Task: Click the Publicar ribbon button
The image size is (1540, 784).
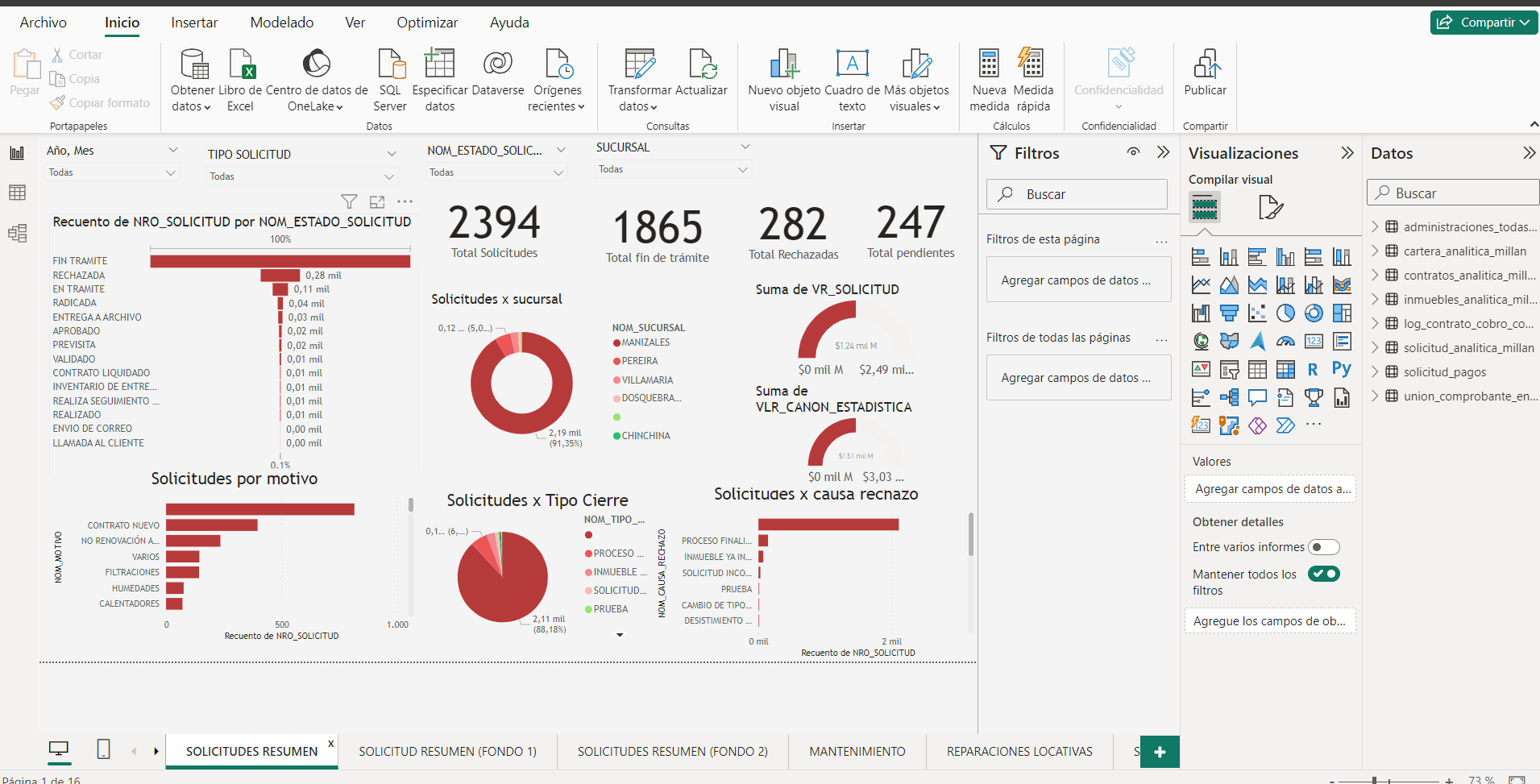Action: pos(1206,74)
